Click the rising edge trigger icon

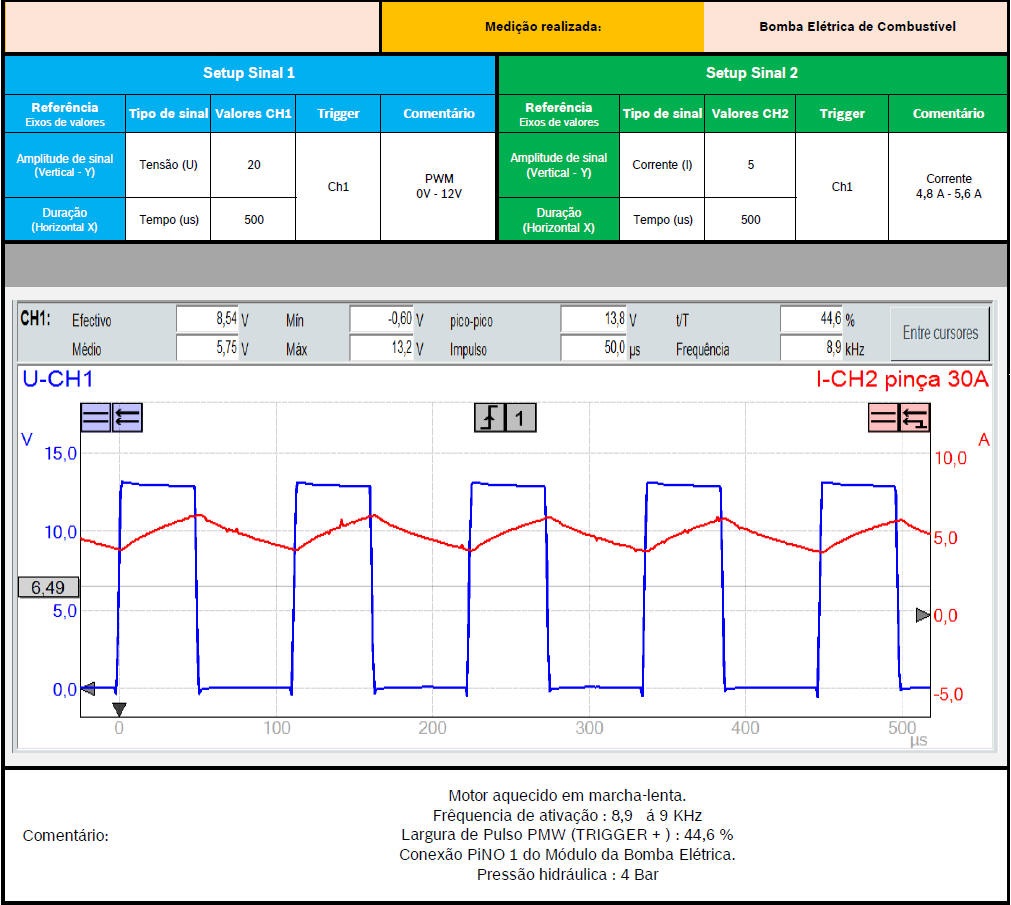[489, 418]
